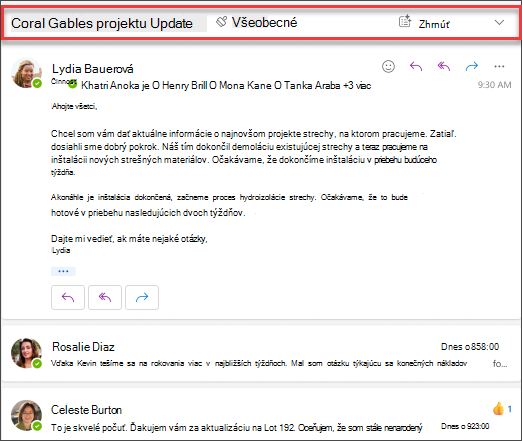The width and height of the screenshot is (522, 441).
Task: Click Reply All in the message header
Action: point(444,66)
